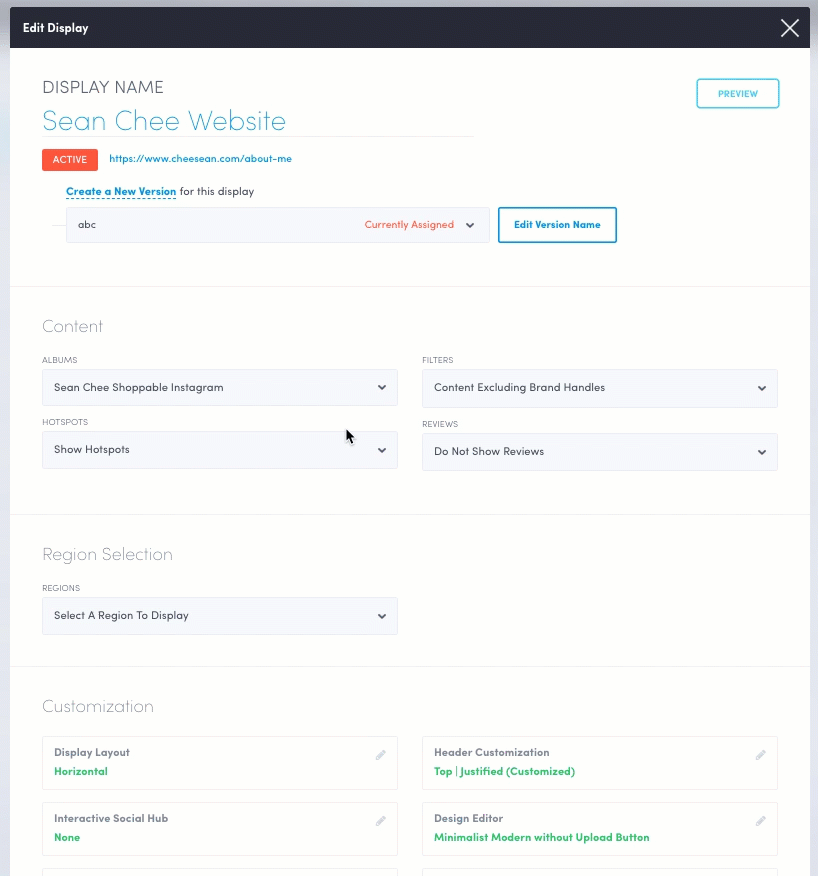Open the Albums dropdown
The width and height of the screenshot is (818, 876).
[x=220, y=388]
